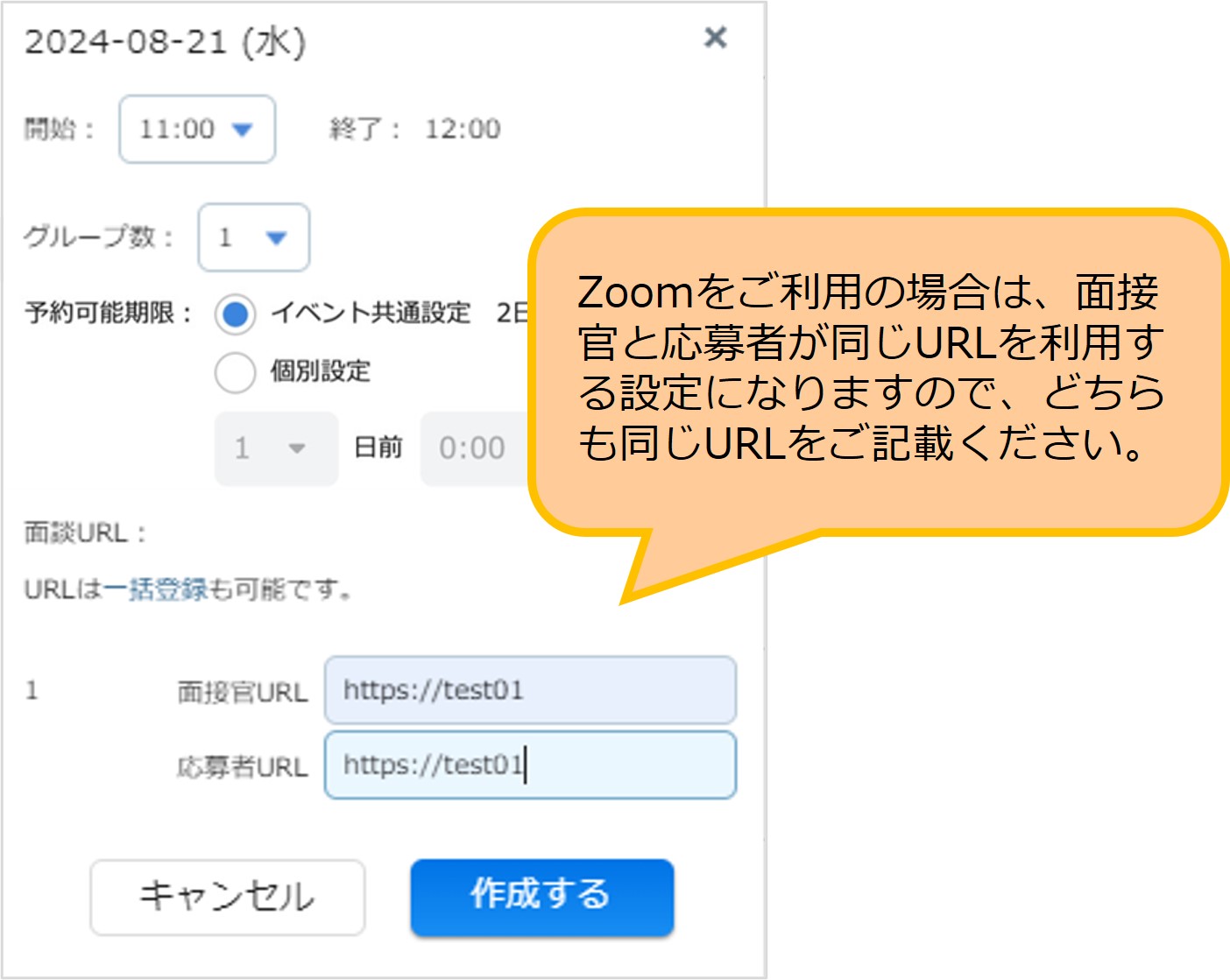Click the gray arrow in disabled day selector
This screenshot has width=1230, height=980.
click(x=298, y=448)
